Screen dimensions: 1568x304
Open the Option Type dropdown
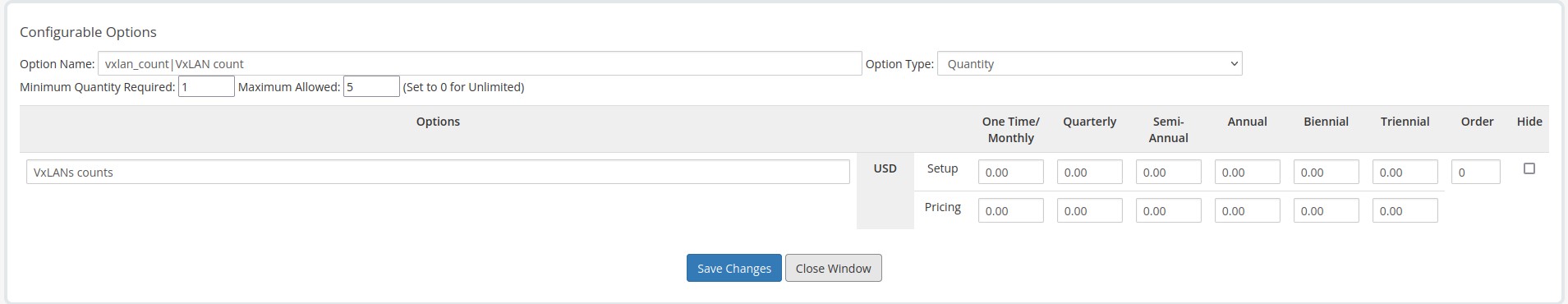pyautogui.click(x=1089, y=63)
